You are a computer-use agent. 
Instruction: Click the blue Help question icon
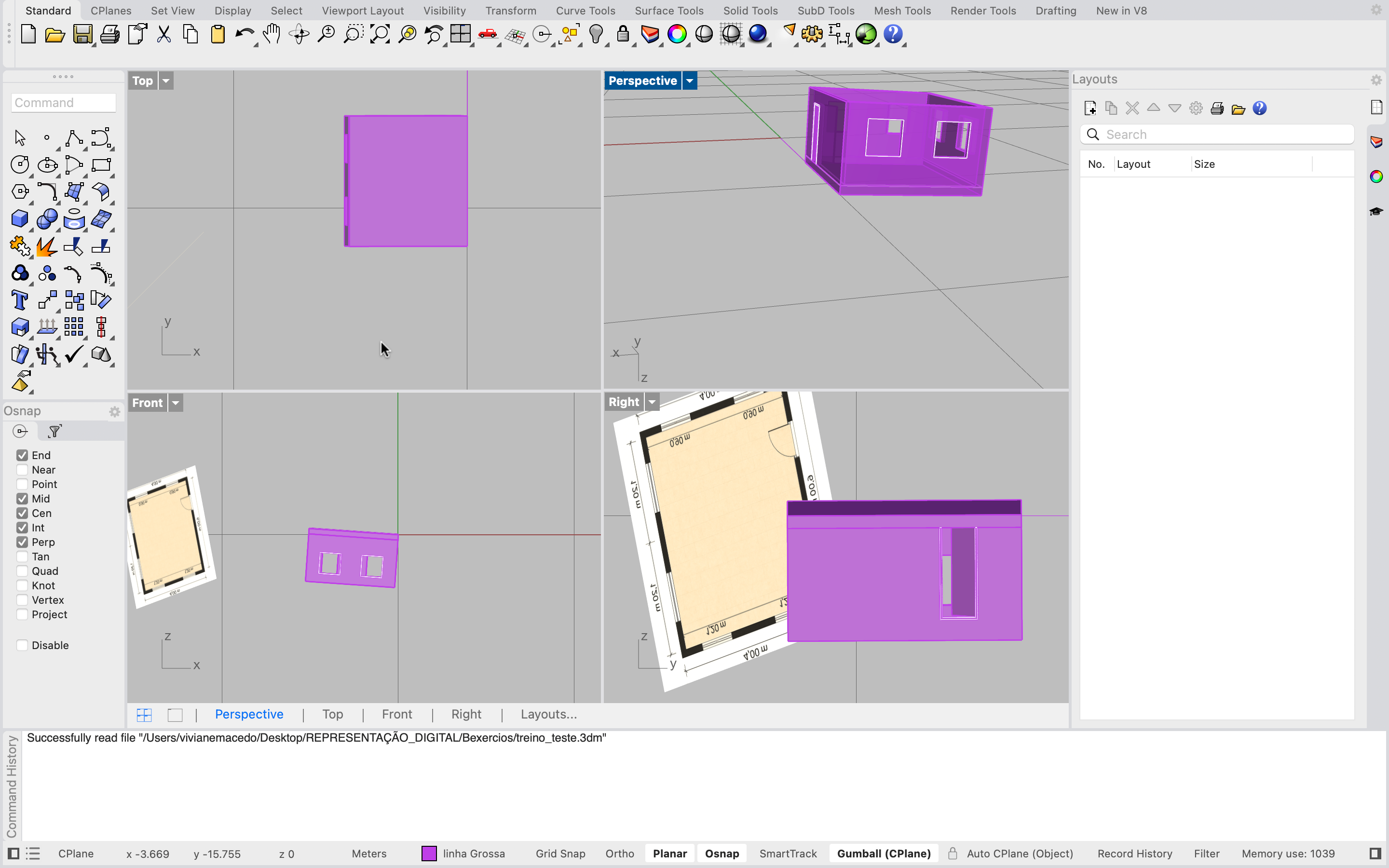tap(893, 34)
